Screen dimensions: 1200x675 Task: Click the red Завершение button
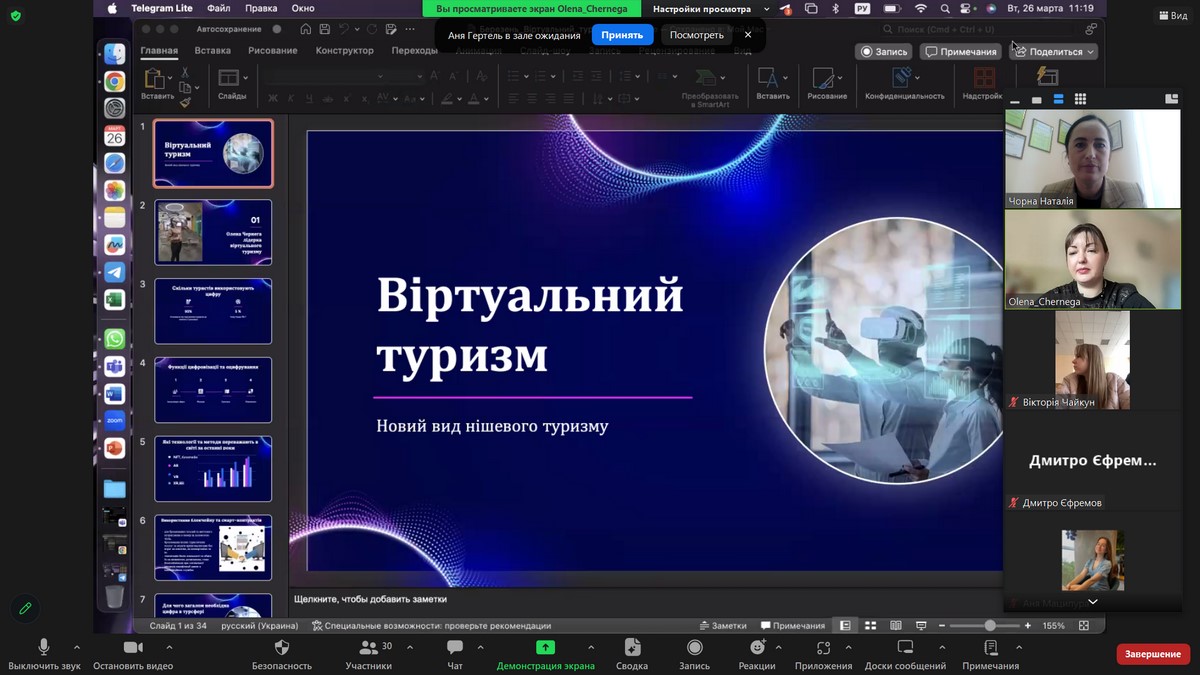point(1153,654)
